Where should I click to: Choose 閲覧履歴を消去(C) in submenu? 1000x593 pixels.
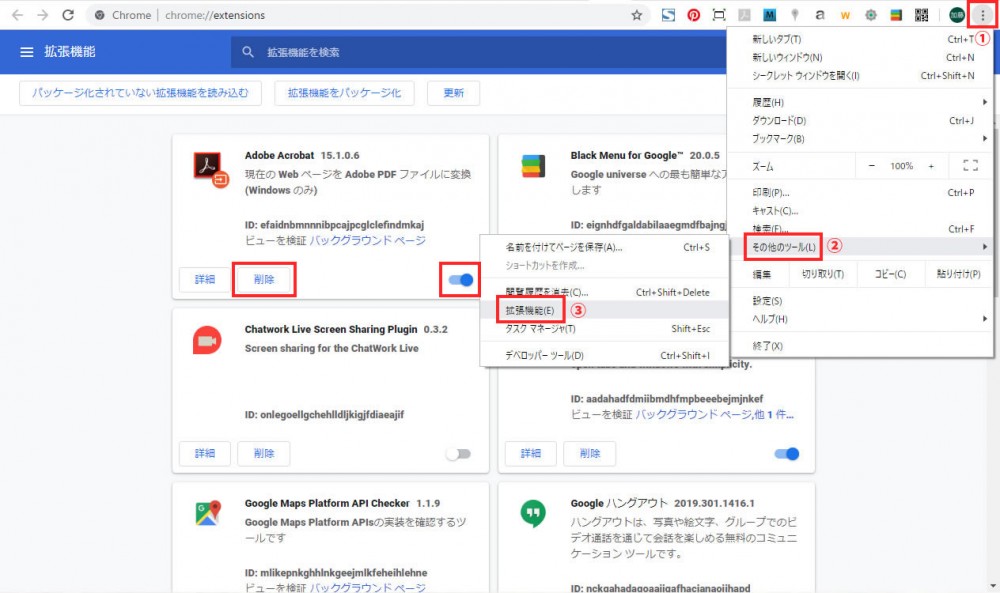point(605,293)
